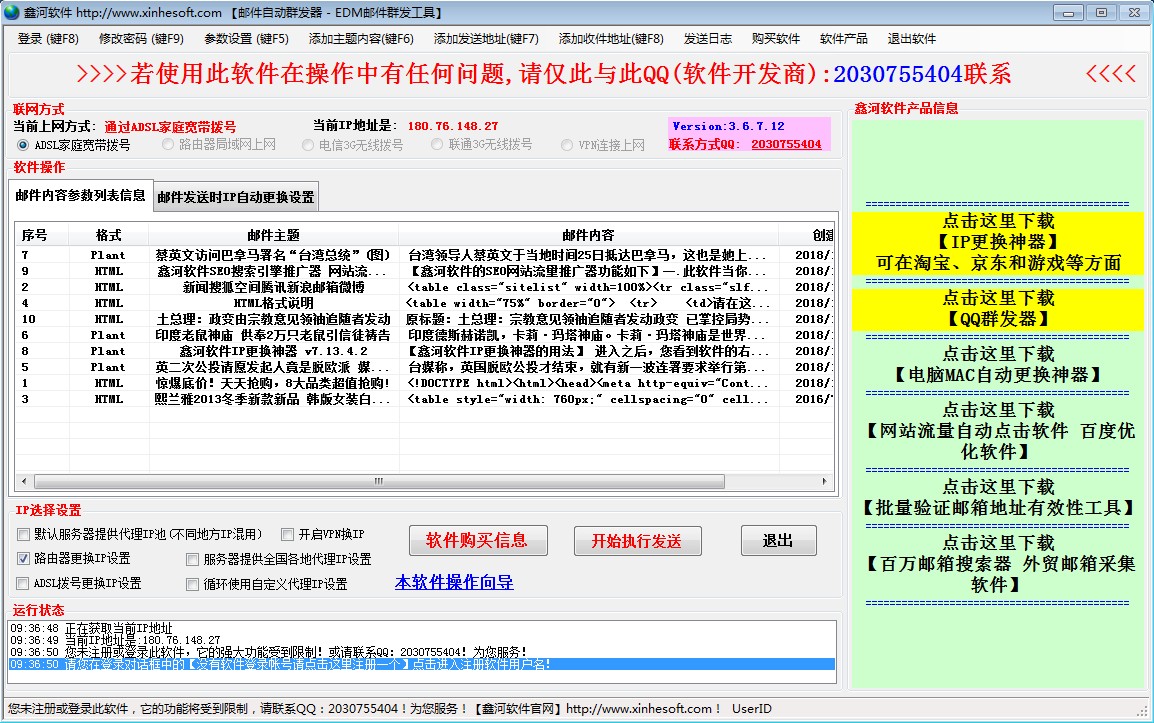
Task: Select row 惊爆底价！天天抢购
Action: click(x=424, y=383)
